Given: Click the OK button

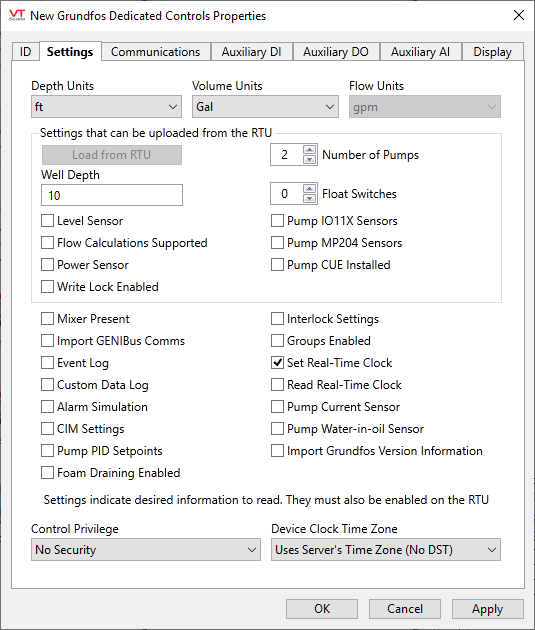Looking at the screenshot, I should (322, 609).
